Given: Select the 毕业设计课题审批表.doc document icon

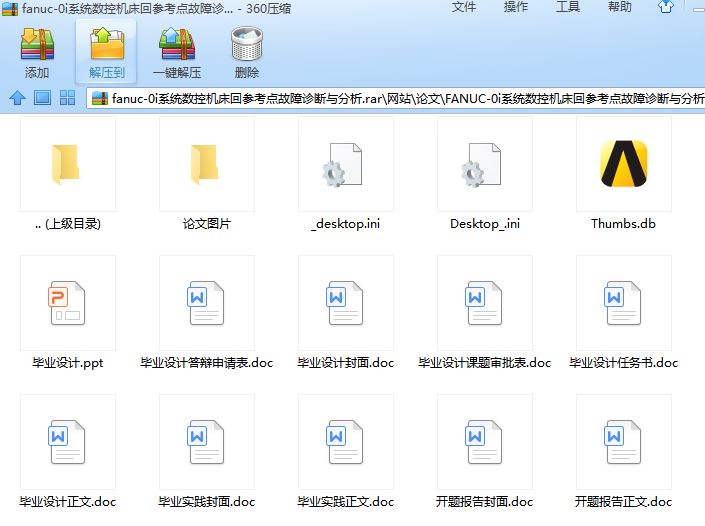Looking at the screenshot, I should coord(485,303).
